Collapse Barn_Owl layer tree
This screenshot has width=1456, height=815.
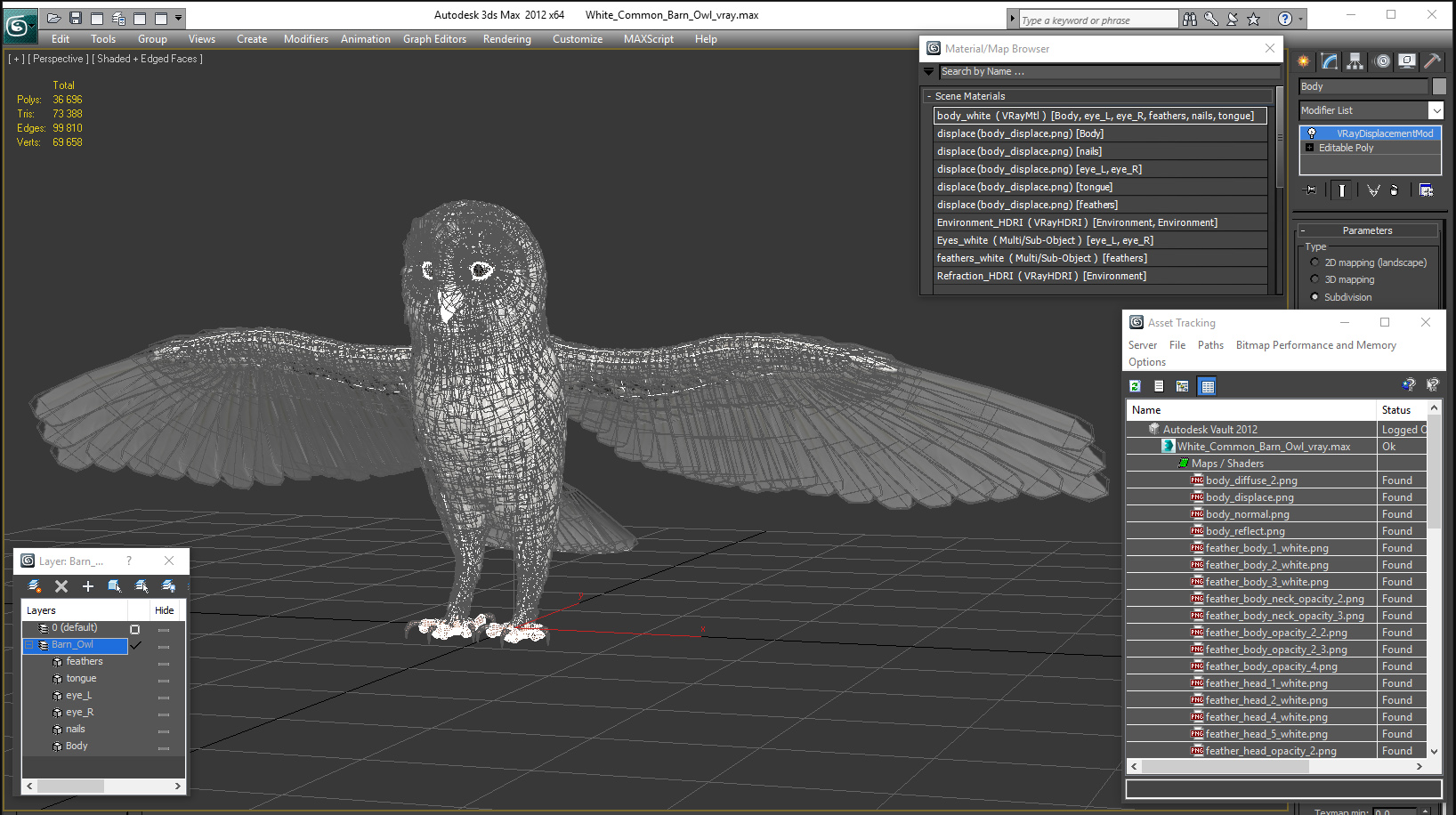coord(28,645)
